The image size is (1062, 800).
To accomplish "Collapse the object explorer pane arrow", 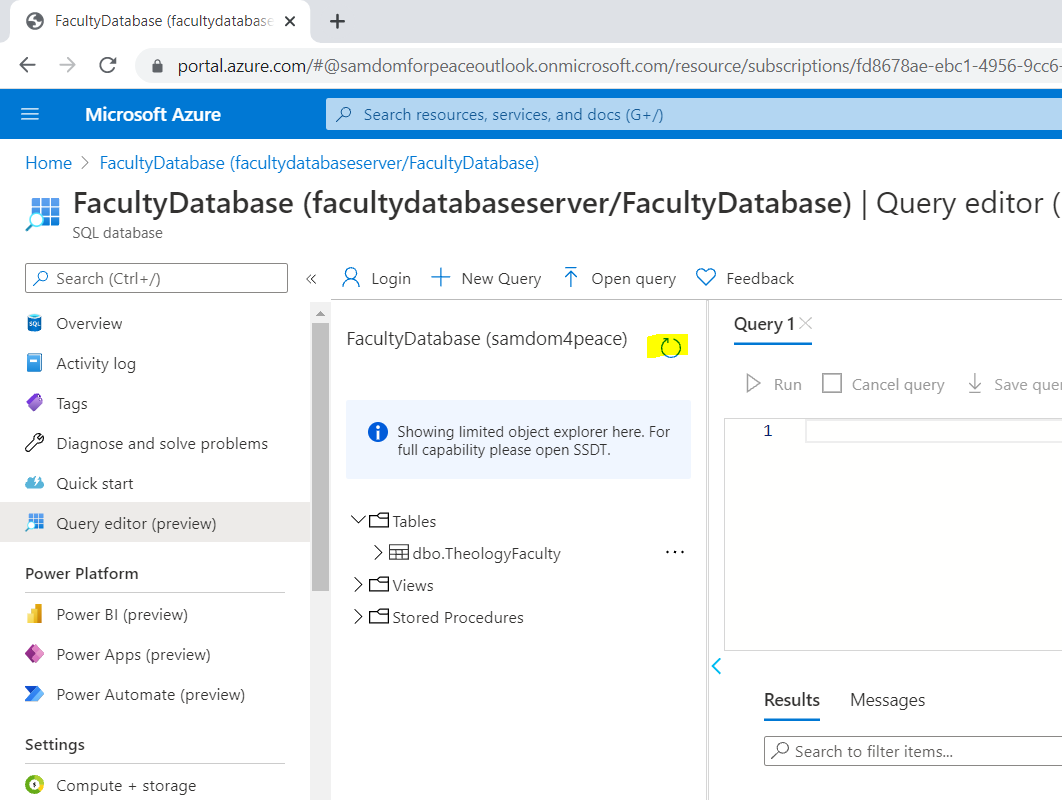I will pos(717,667).
